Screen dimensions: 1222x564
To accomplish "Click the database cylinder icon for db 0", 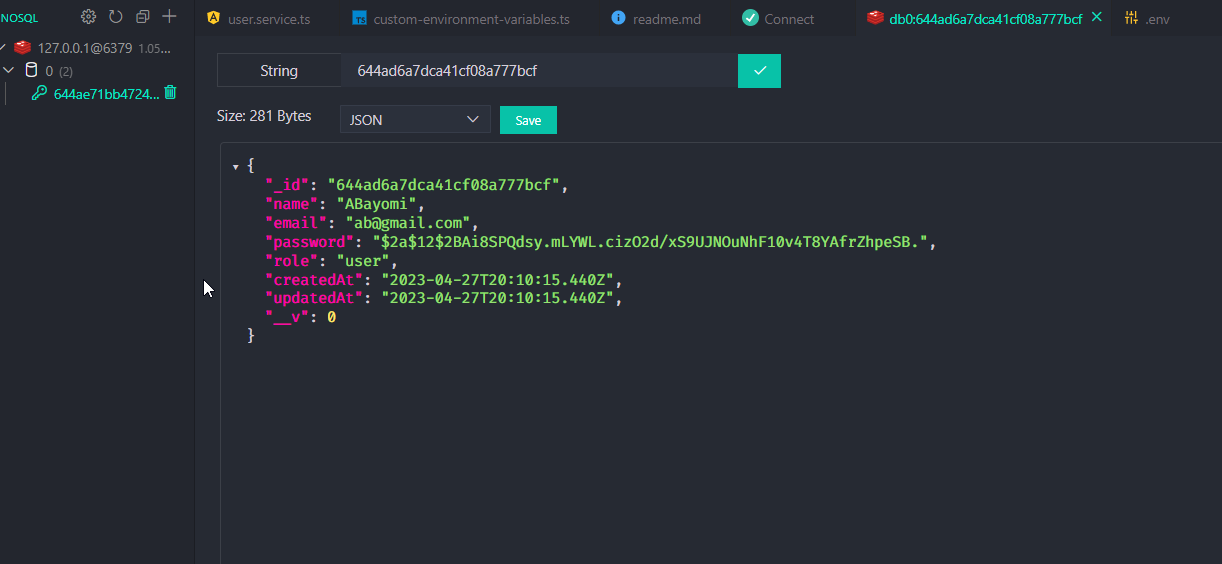I will [x=31, y=70].
